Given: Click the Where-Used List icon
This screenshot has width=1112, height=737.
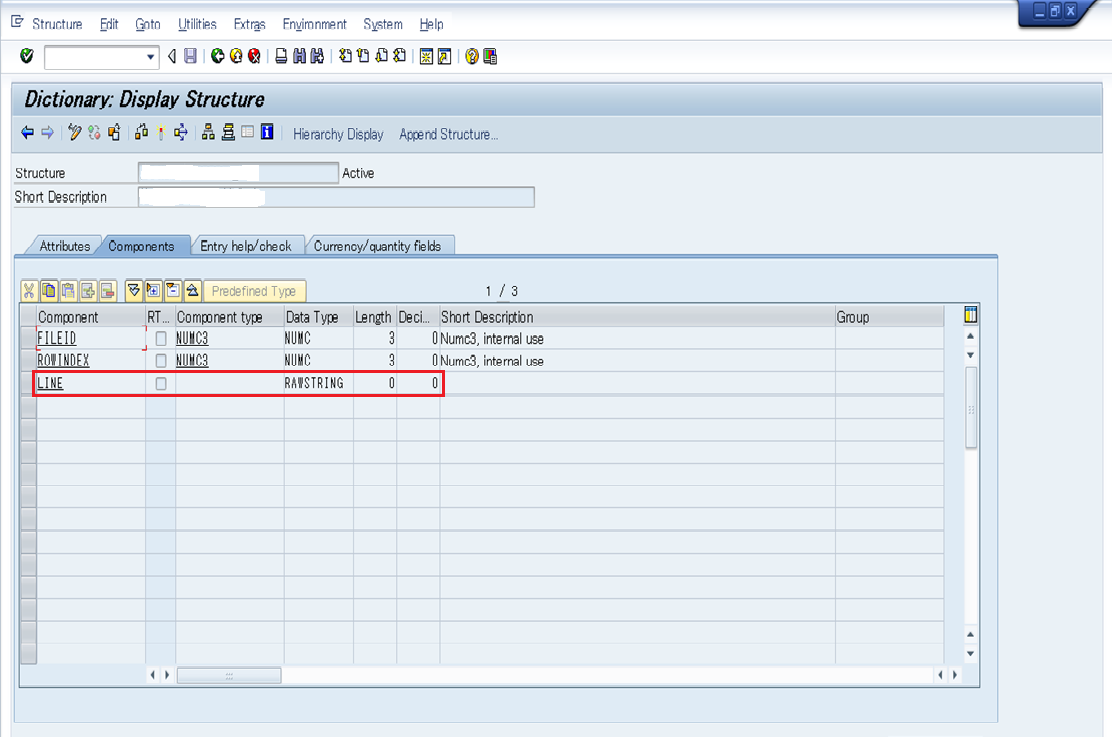Looking at the screenshot, I should click(x=181, y=133).
